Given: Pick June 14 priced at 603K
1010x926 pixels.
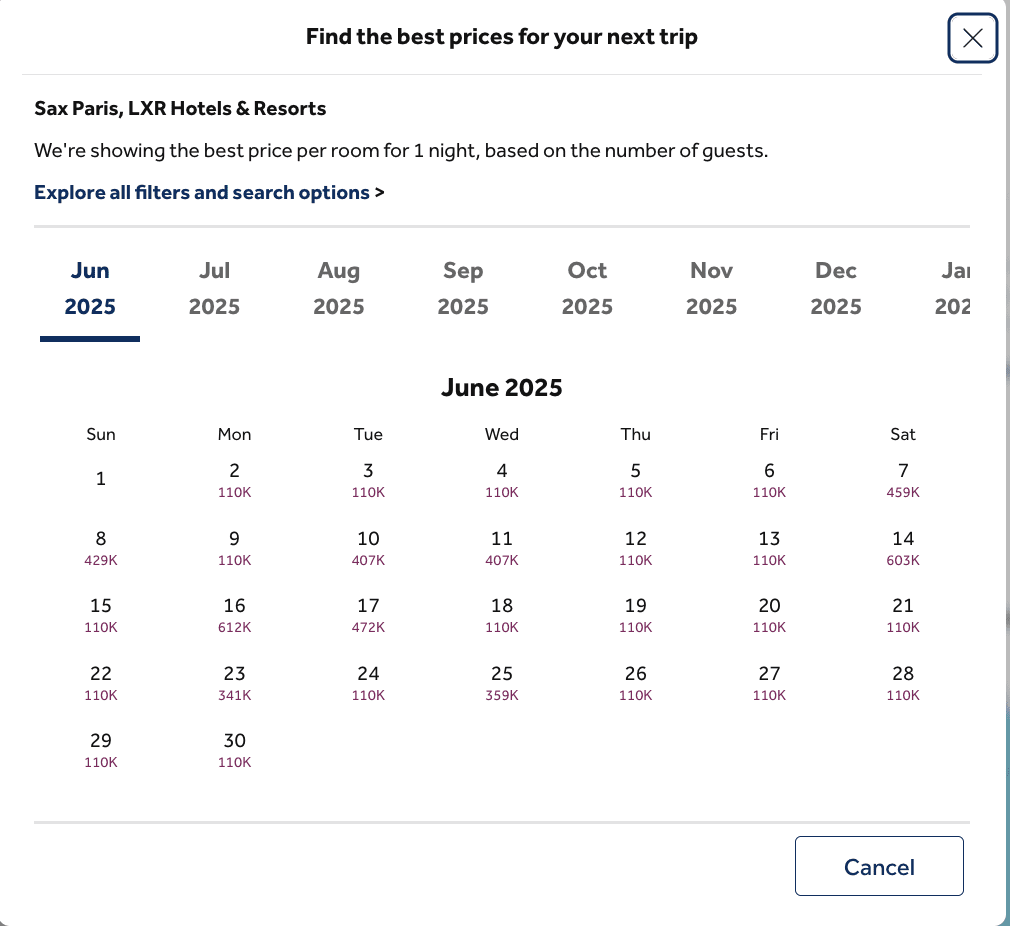Looking at the screenshot, I should point(903,548).
